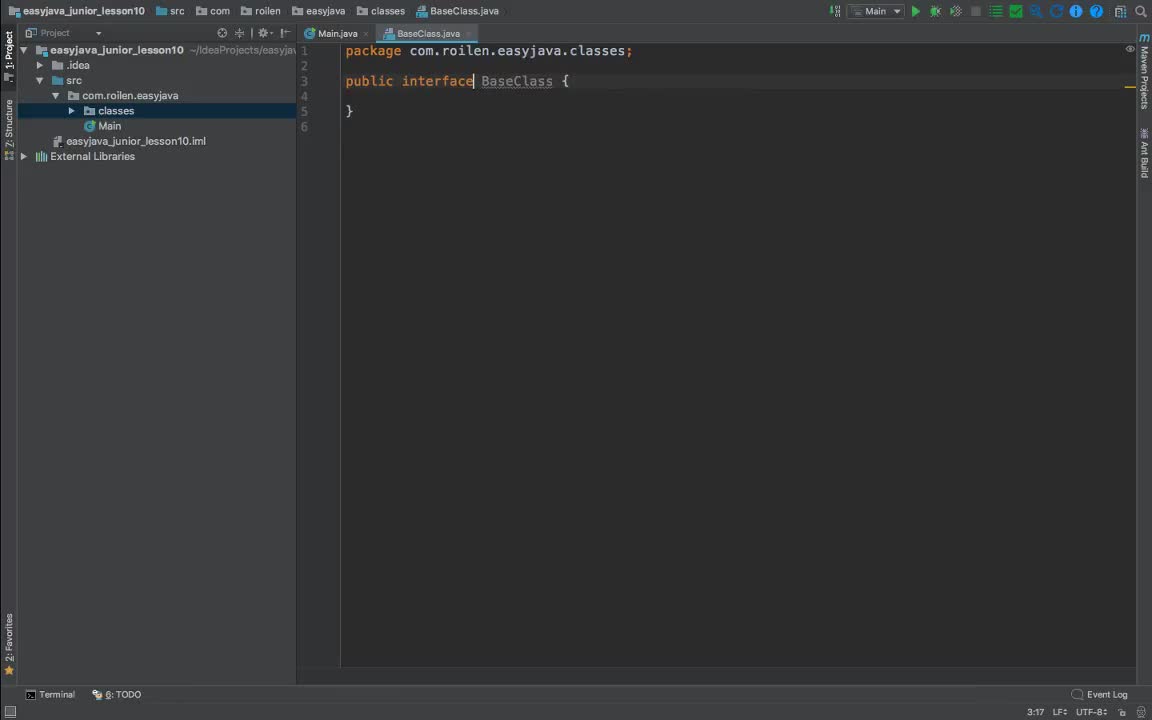Open the Event Log
Viewport: 1152px width, 720px height.
[x=1099, y=694]
